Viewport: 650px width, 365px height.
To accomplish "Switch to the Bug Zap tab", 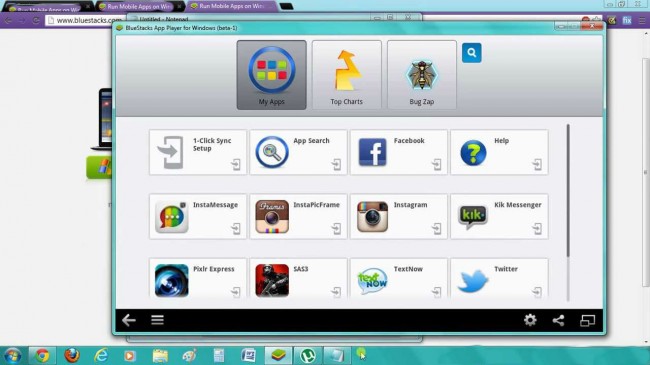I will (x=422, y=75).
